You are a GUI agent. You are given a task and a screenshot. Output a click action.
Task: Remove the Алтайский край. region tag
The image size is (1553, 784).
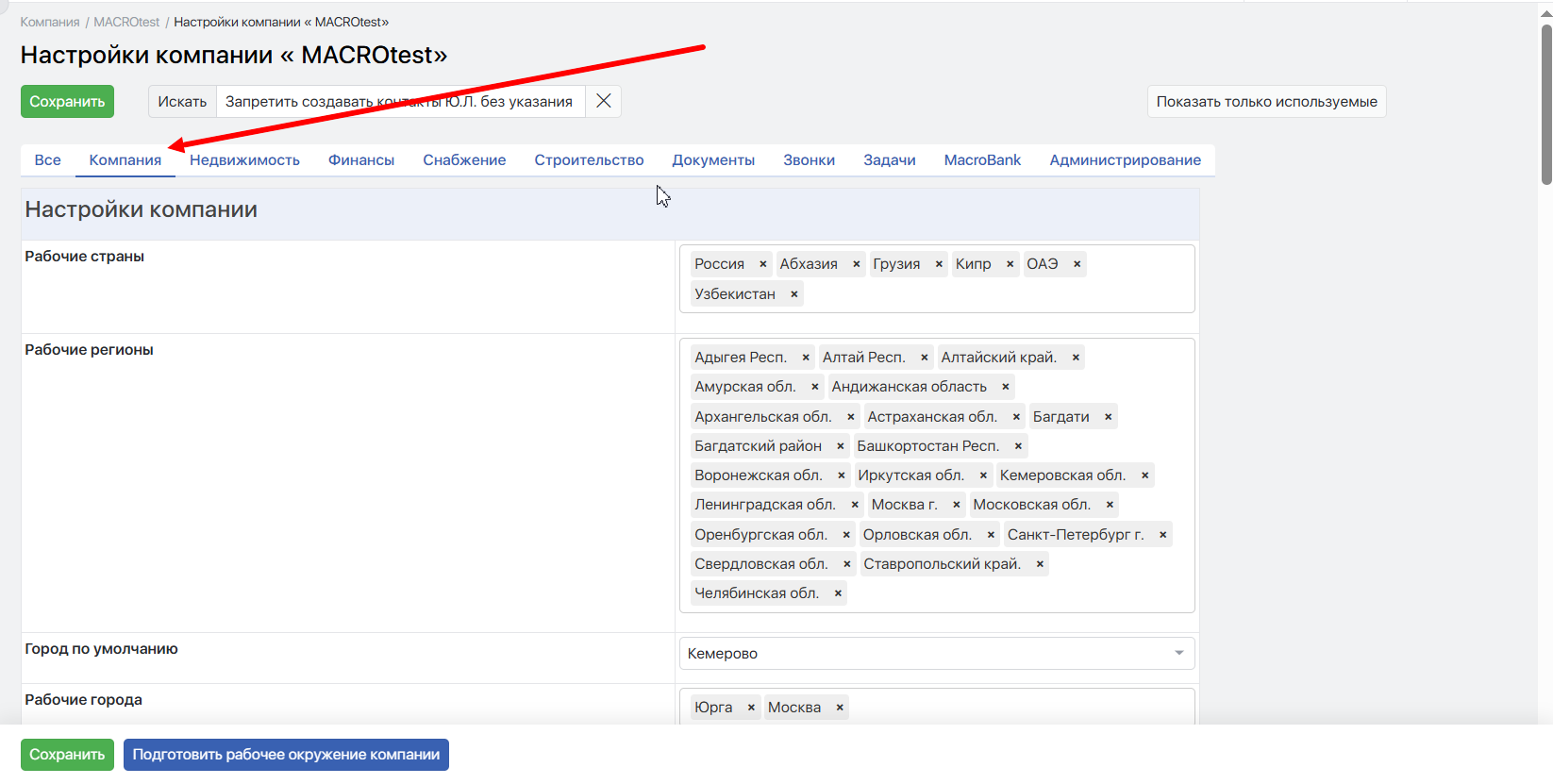coord(1076,358)
